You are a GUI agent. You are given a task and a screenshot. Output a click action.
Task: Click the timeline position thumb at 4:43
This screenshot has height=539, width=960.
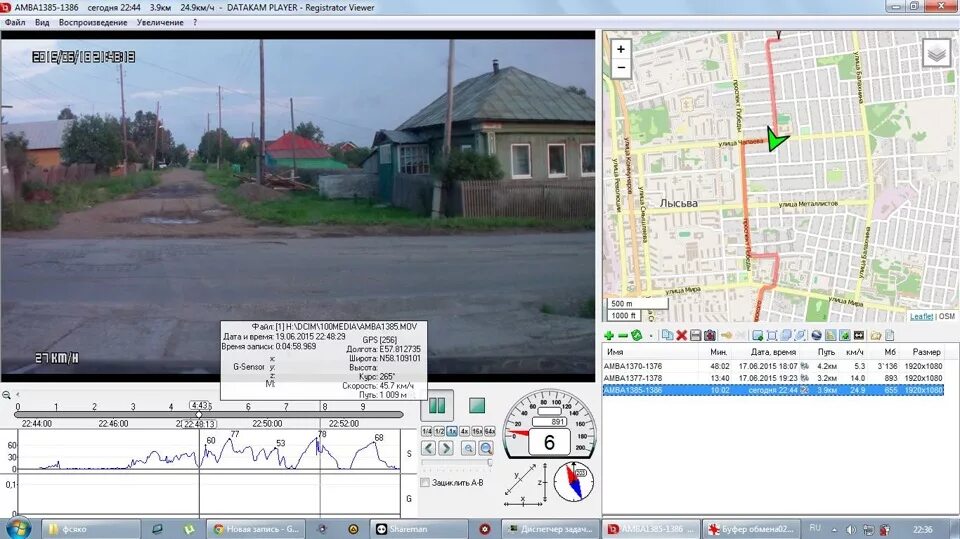coord(199,415)
